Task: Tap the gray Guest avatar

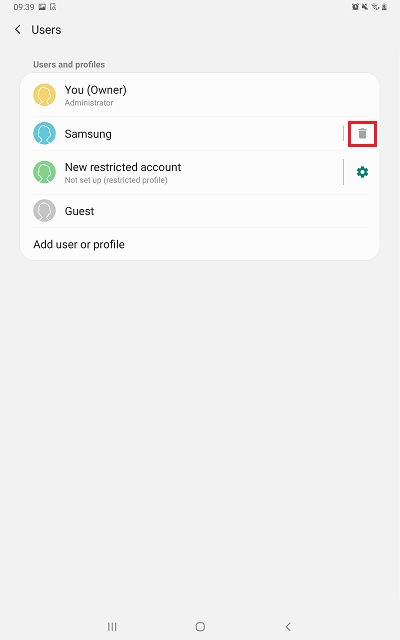Action: [x=44, y=211]
